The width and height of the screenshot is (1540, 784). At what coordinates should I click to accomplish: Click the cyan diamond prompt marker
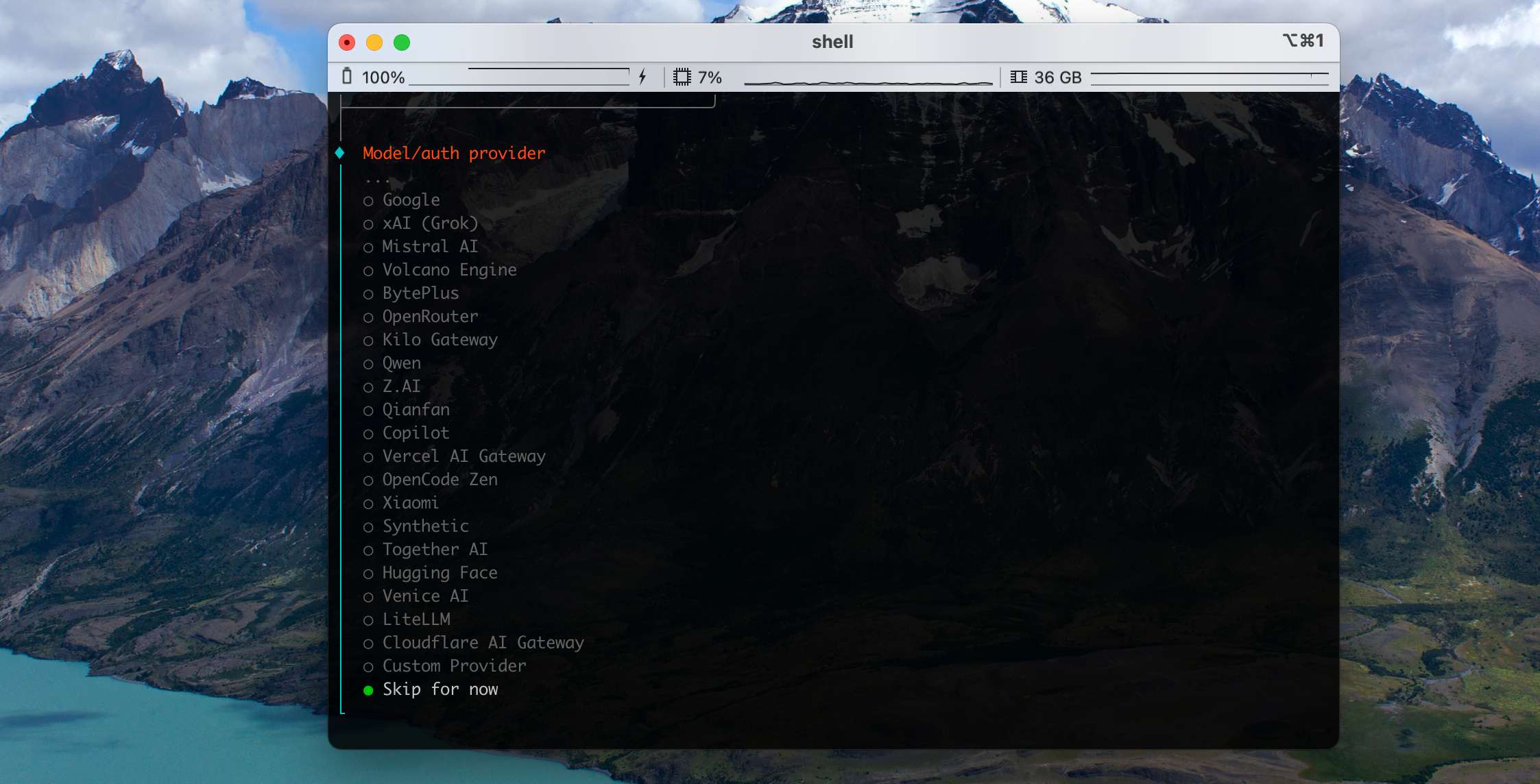[341, 153]
